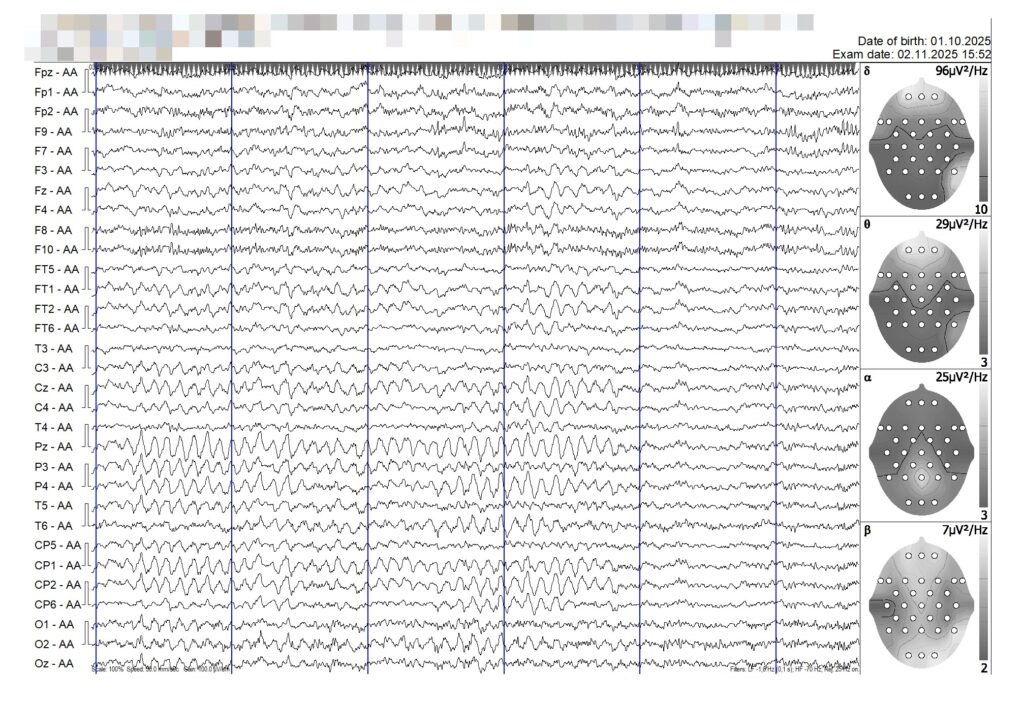Click the Exam date text in header
The width and height of the screenshot is (1024, 704).
(x=911, y=54)
